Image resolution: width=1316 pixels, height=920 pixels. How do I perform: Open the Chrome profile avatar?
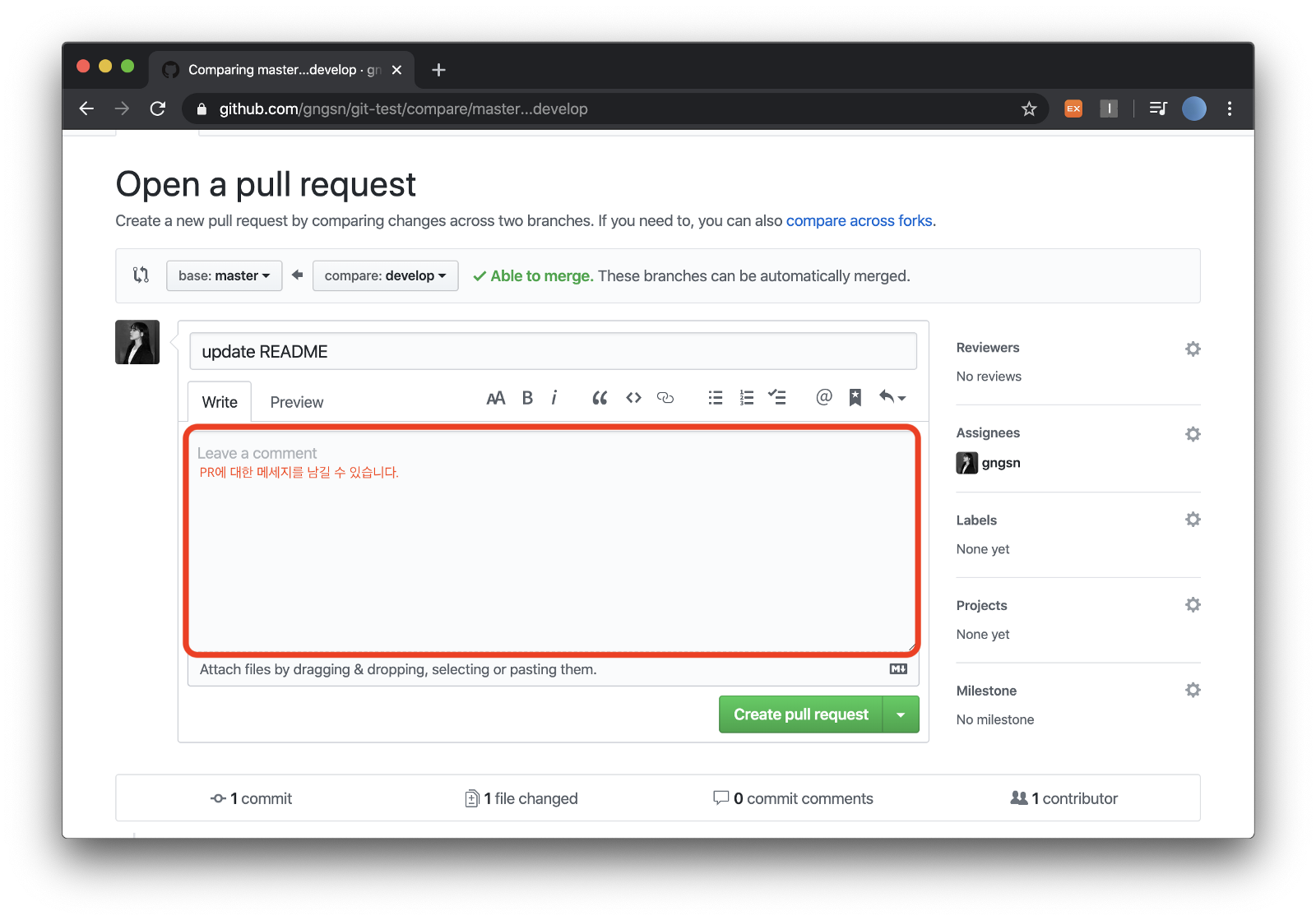(1194, 109)
